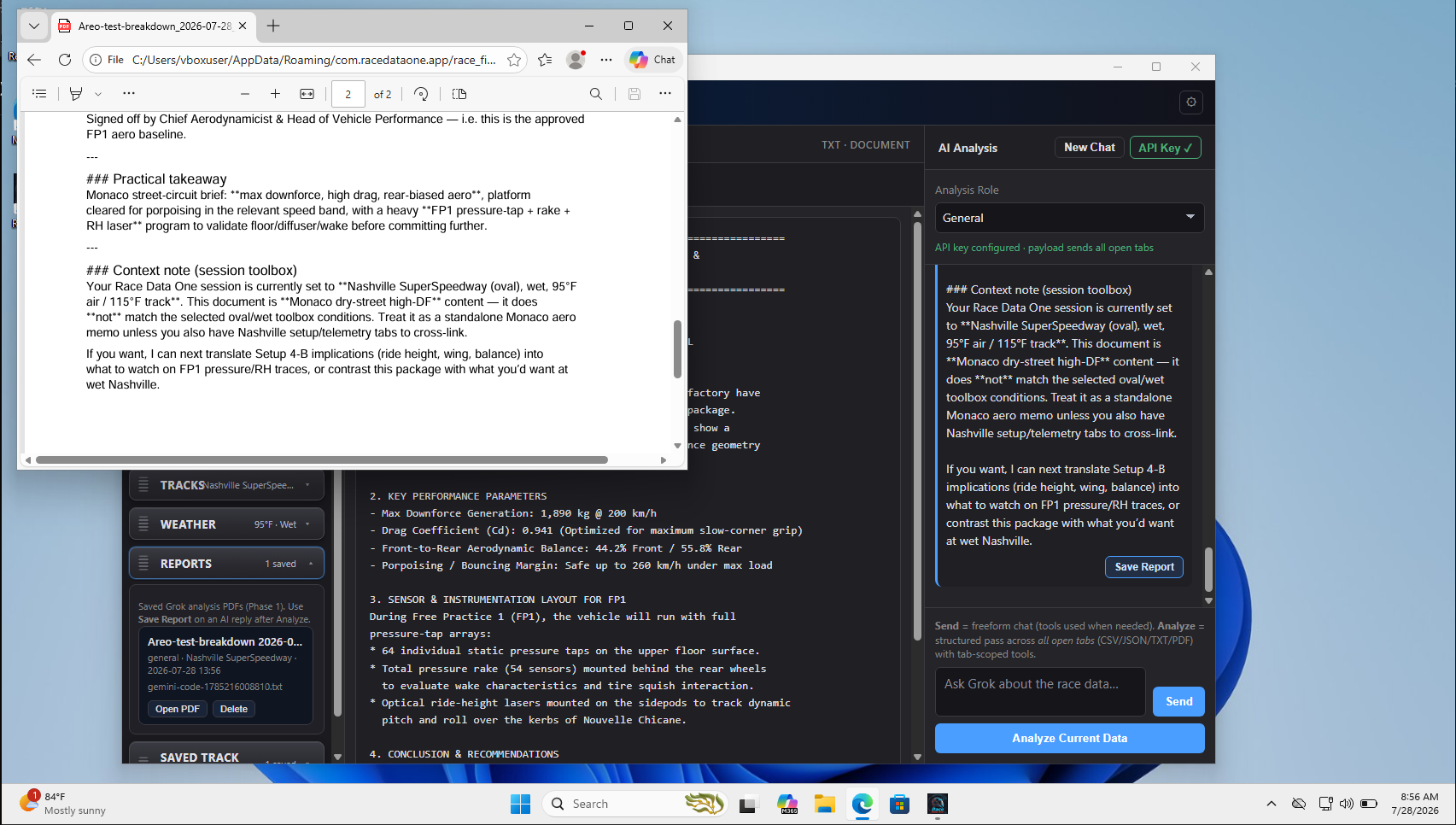The height and width of the screenshot is (825, 1456).
Task: Start a New Chat in AI Analysis
Action: [1090, 148]
